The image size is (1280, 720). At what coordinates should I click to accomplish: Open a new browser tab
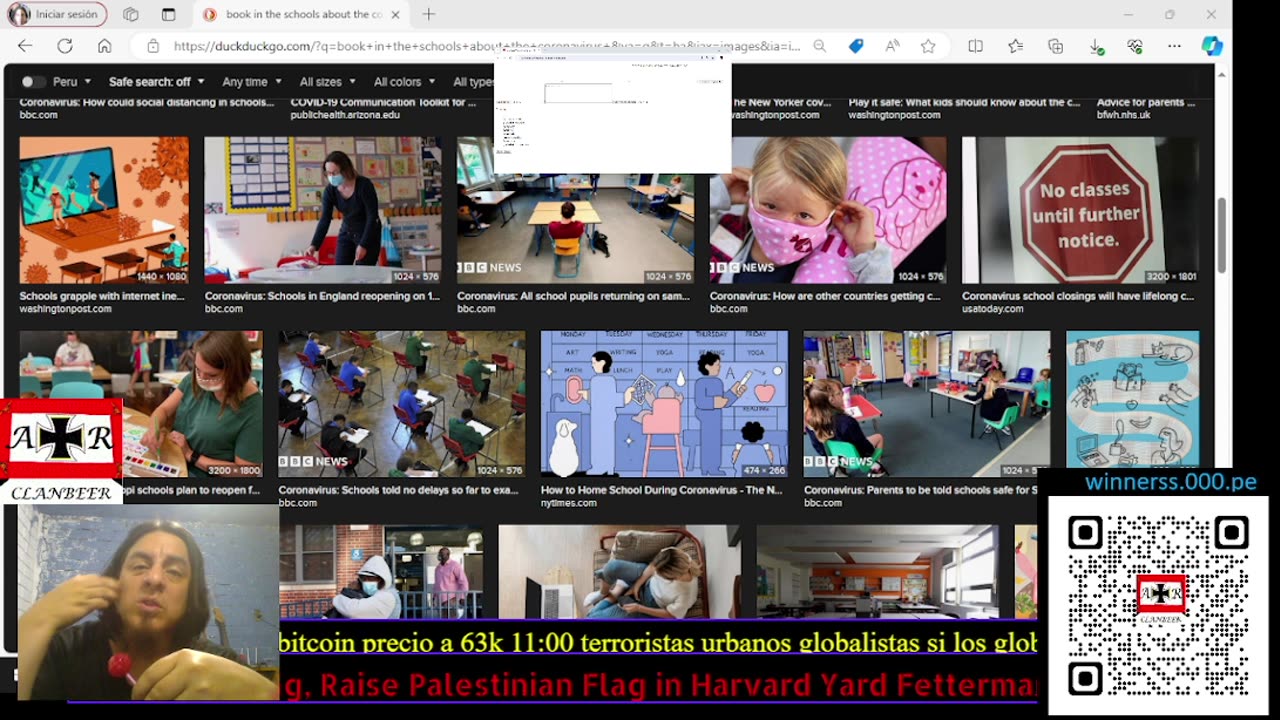[428, 14]
